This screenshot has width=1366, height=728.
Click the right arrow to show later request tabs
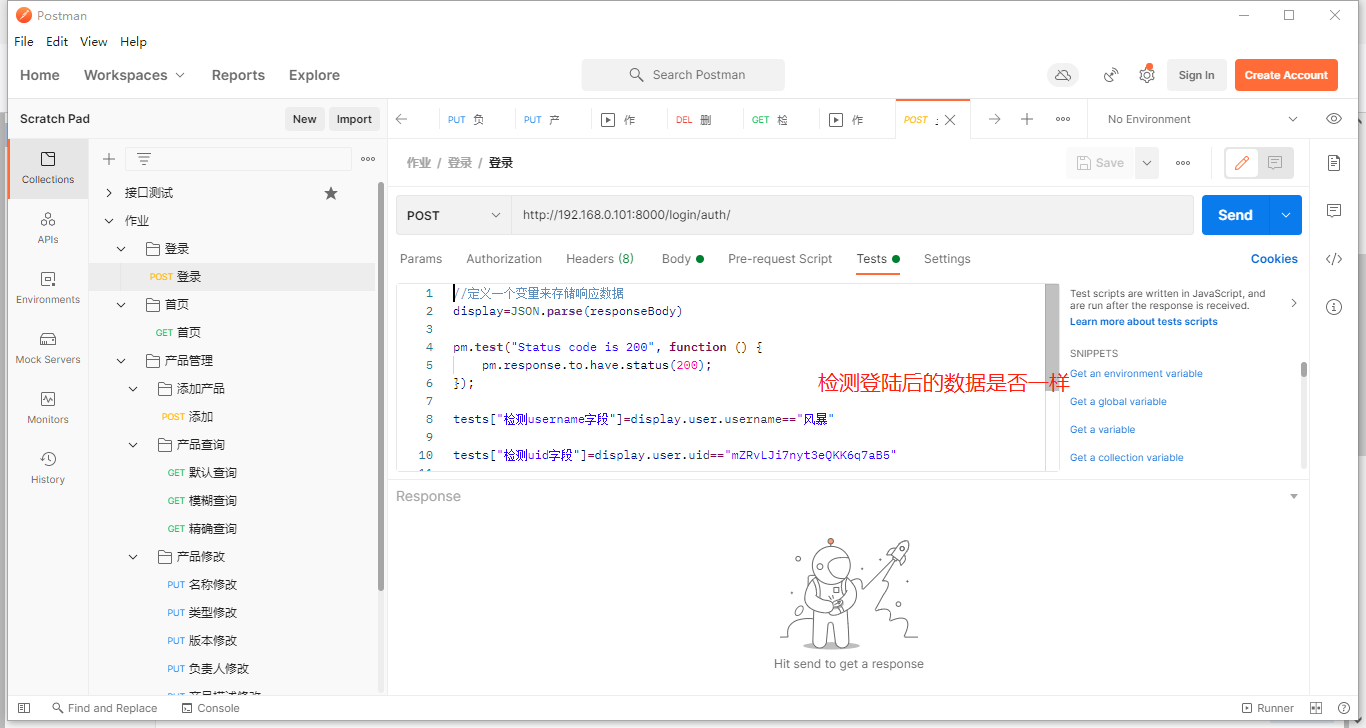995,119
